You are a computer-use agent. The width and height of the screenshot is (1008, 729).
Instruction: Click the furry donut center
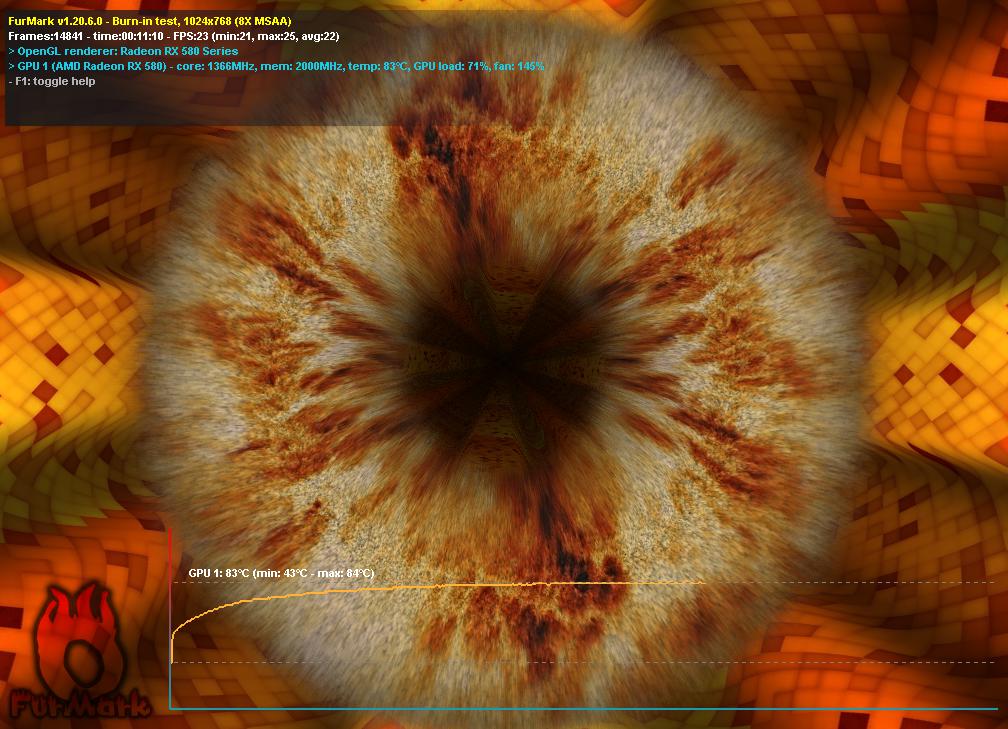pos(505,364)
